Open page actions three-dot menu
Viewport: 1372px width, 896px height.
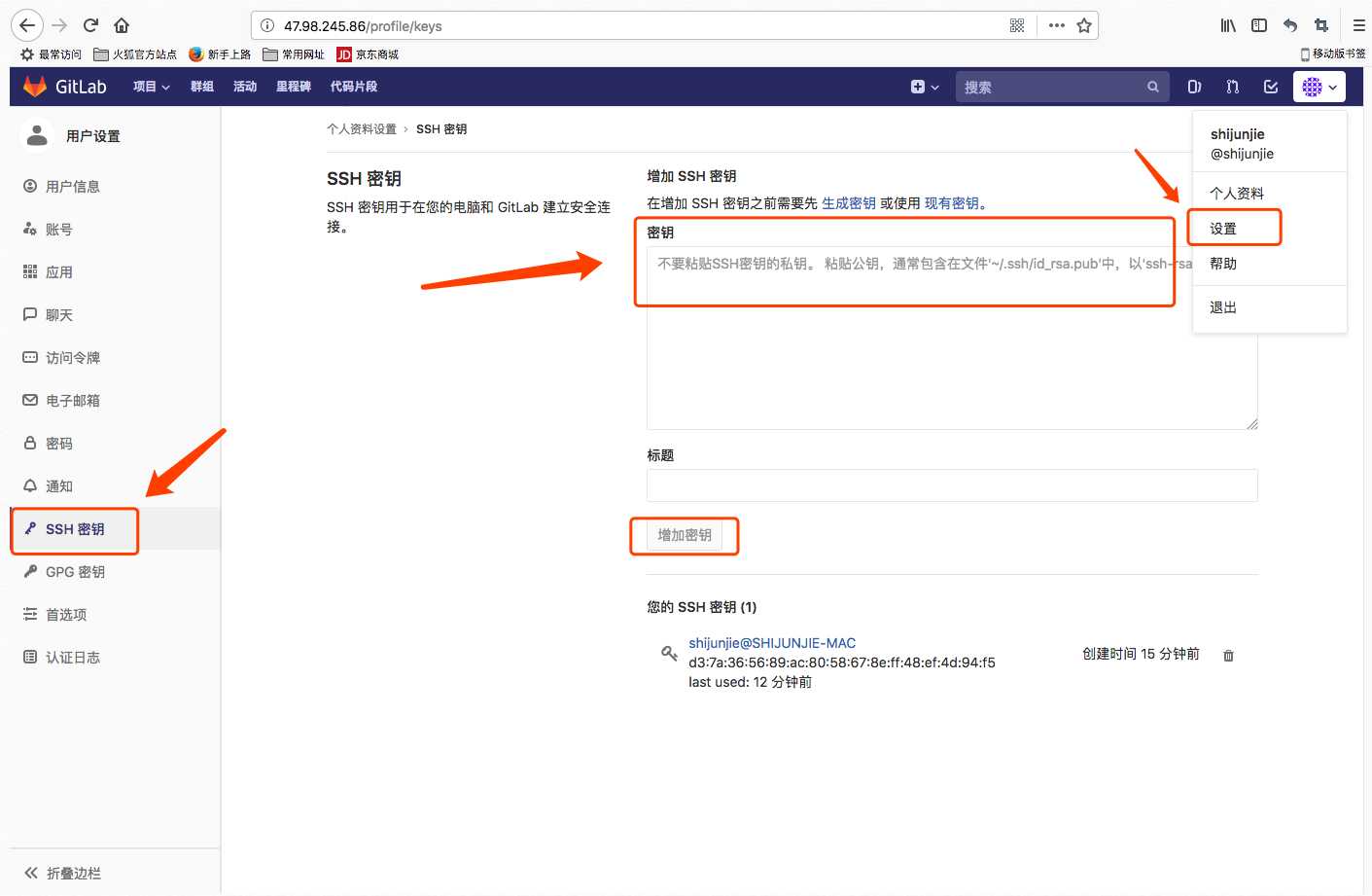tap(1057, 25)
